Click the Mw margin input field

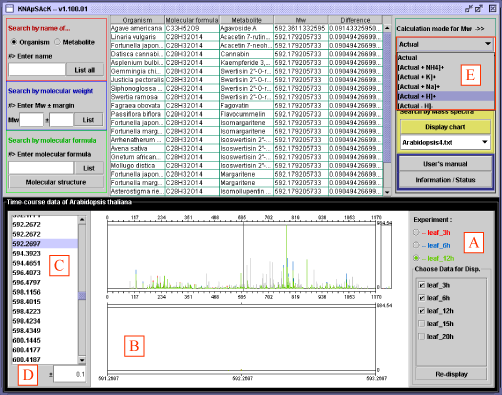point(61,120)
